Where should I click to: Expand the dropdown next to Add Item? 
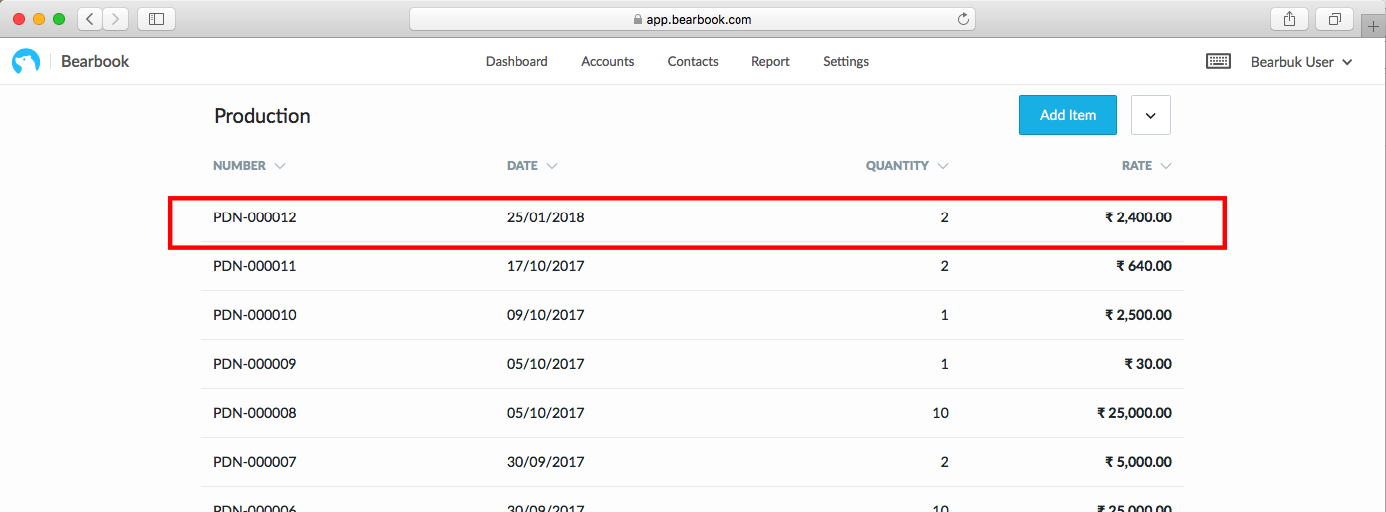tap(1151, 115)
